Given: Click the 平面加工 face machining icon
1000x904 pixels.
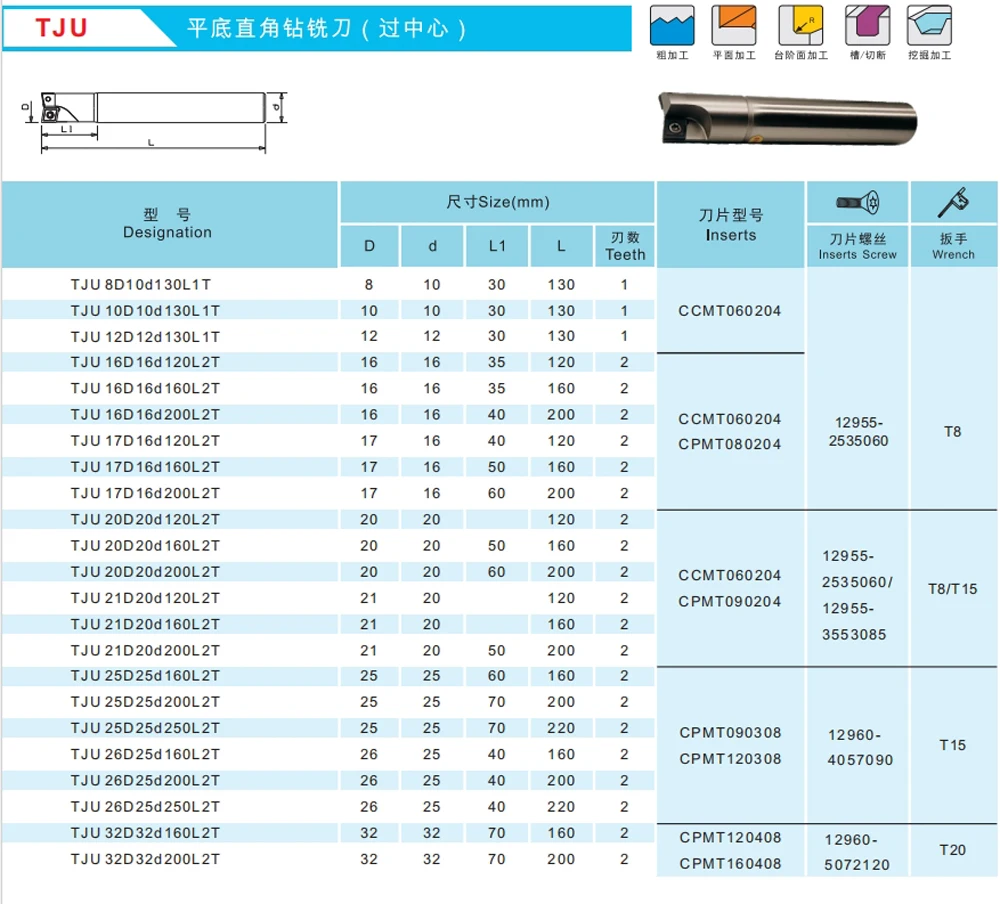Looking at the screenshot, I should point(734,26).
